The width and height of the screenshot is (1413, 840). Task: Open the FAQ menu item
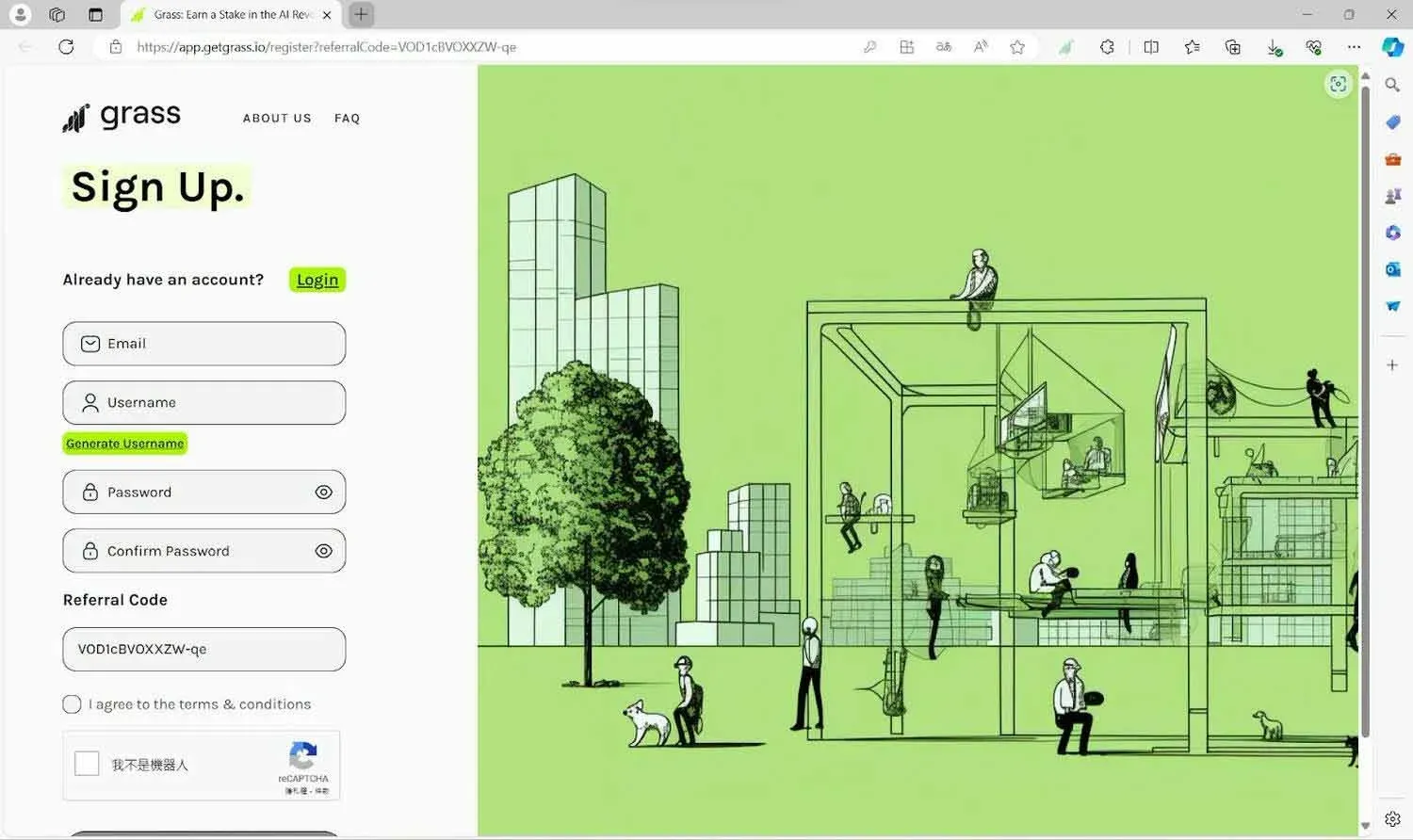pos(347,118)
